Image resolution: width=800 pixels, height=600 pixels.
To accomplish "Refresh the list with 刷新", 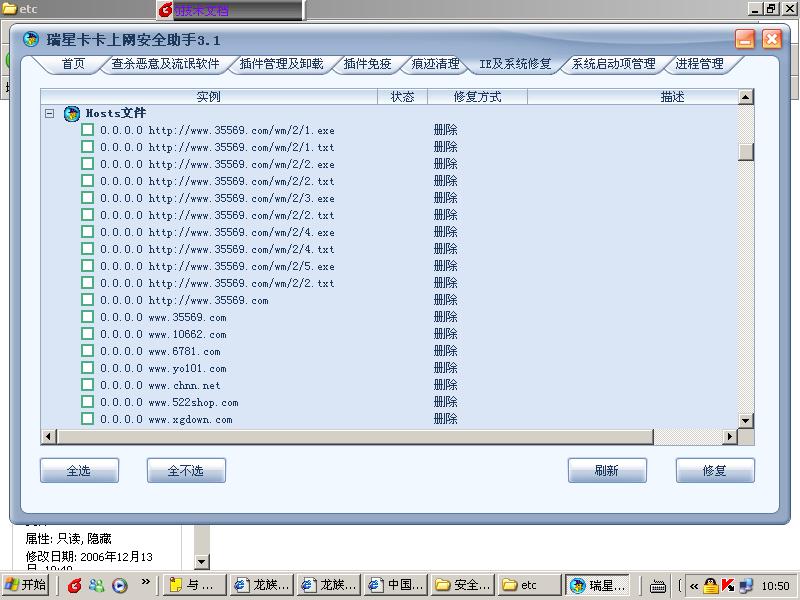I will point(607,470).
